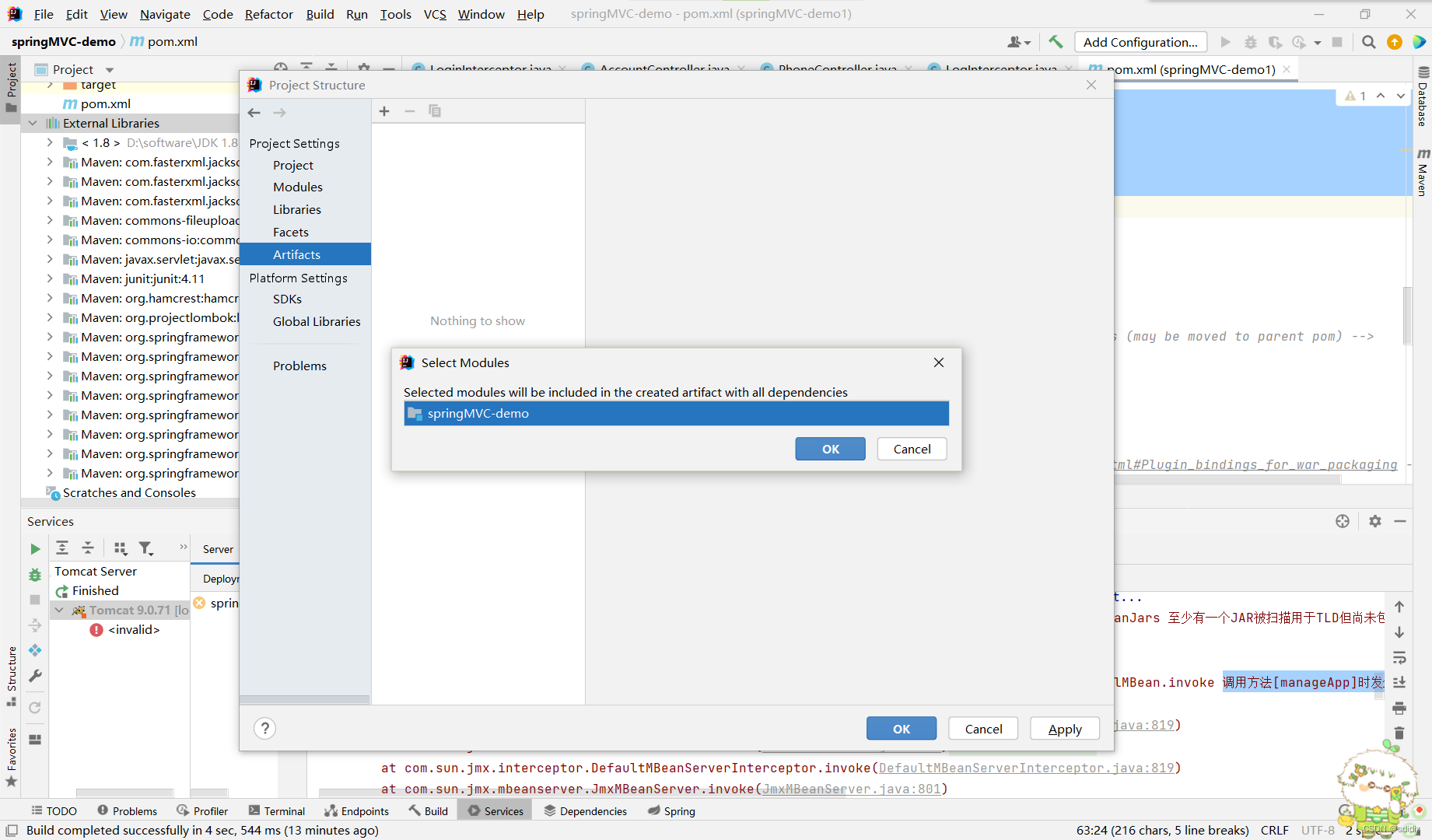
Task: Click the Add artifact plus icon
Action: pyautogui.click(x=384, y=111)
